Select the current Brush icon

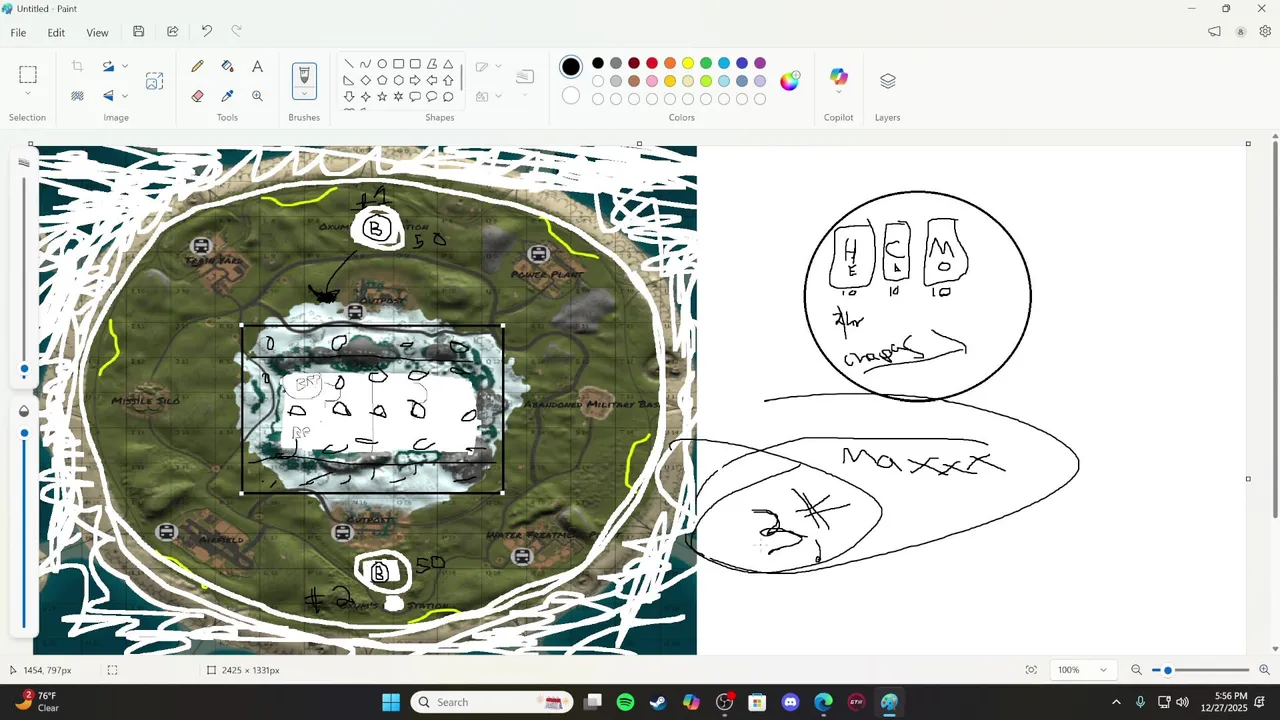click(x=304, y=75)
